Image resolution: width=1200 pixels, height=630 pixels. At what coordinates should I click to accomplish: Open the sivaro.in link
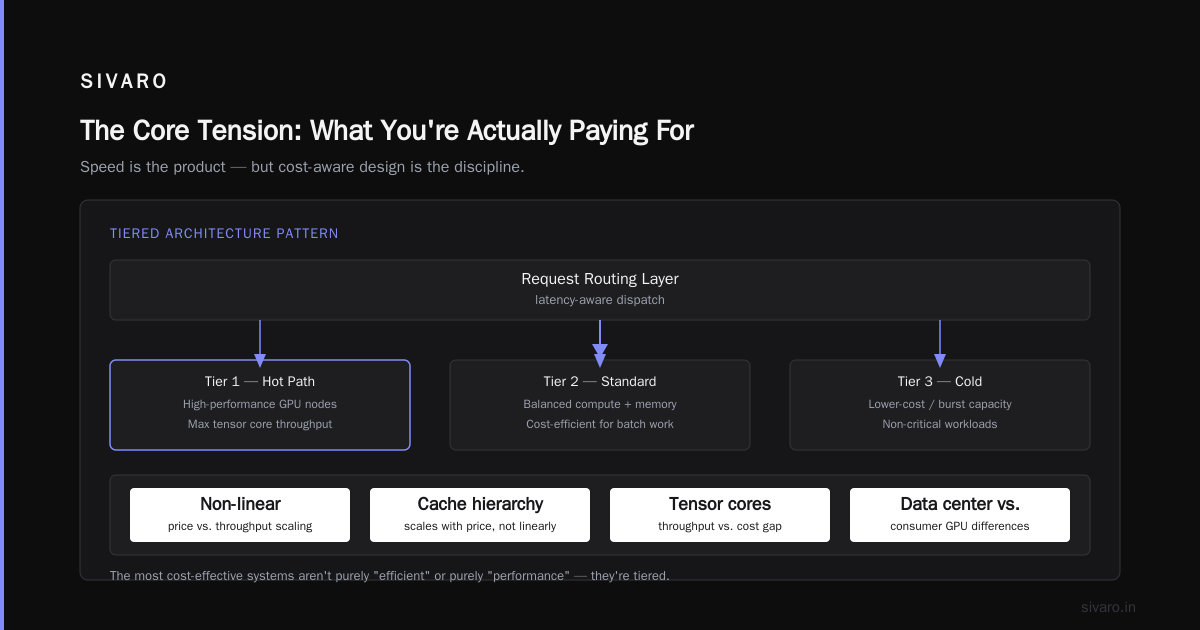[x=1108, y=607]
